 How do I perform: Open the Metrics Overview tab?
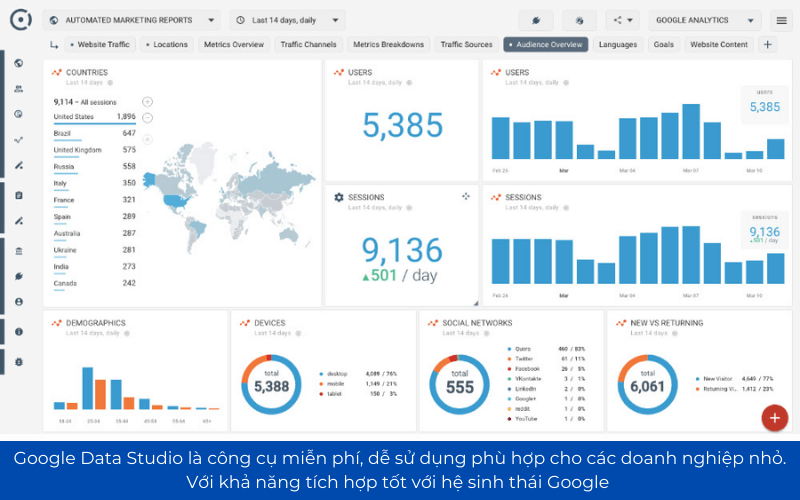pyautogui.click(x=234, y=44)
